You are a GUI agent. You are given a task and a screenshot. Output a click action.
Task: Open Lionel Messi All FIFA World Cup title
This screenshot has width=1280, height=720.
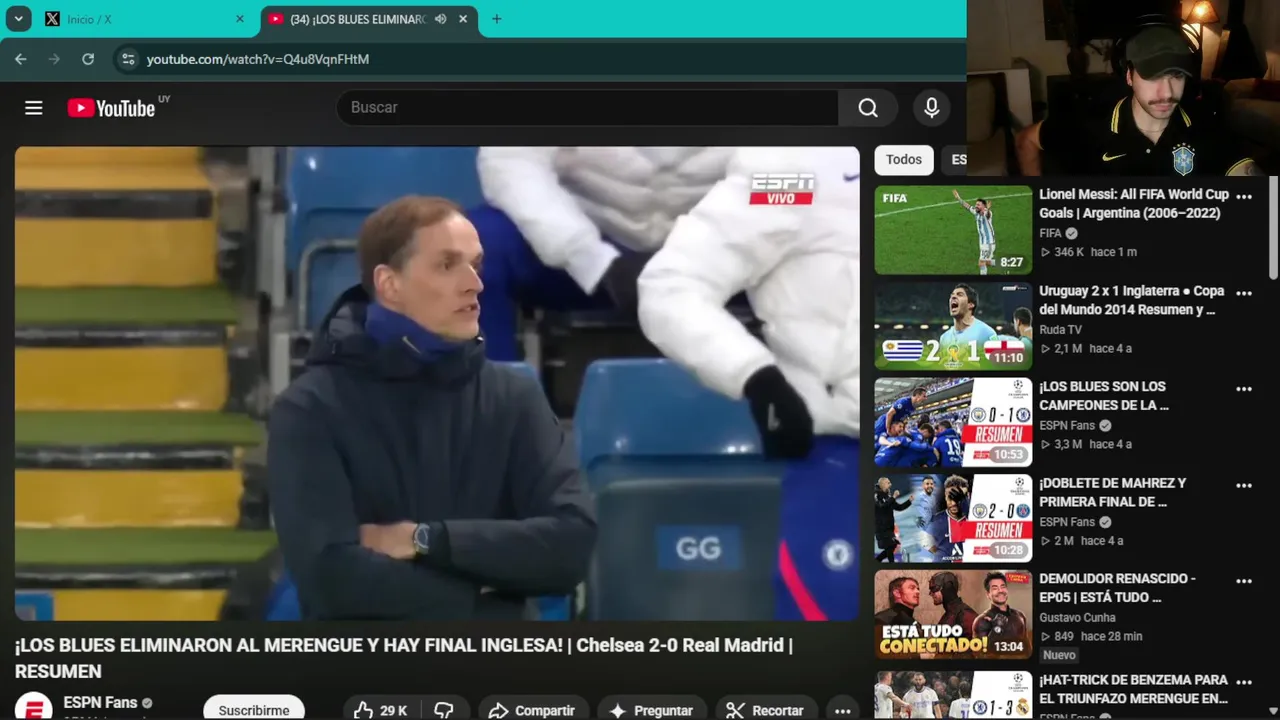(1134, 204)
